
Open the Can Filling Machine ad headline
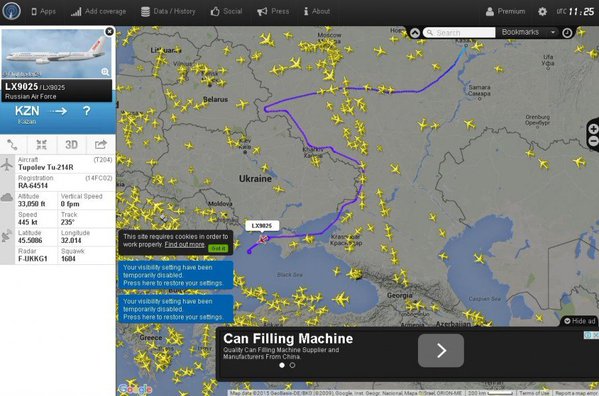pyautogui.click(x=288, y=339)
